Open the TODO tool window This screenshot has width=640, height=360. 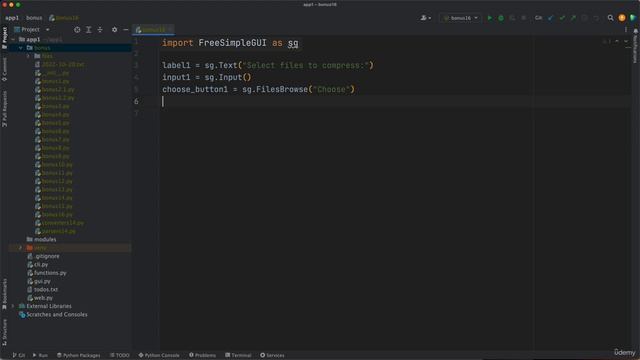[120, 356]
